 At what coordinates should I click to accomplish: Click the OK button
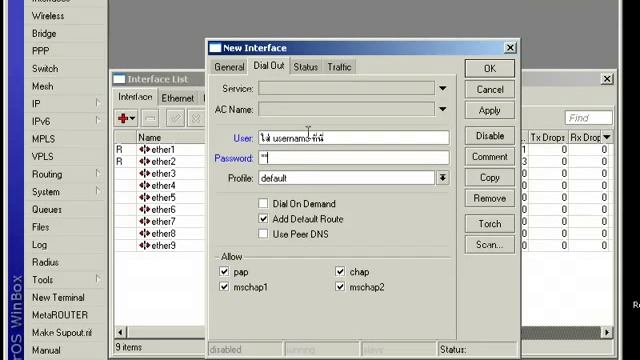pos(490,69)
